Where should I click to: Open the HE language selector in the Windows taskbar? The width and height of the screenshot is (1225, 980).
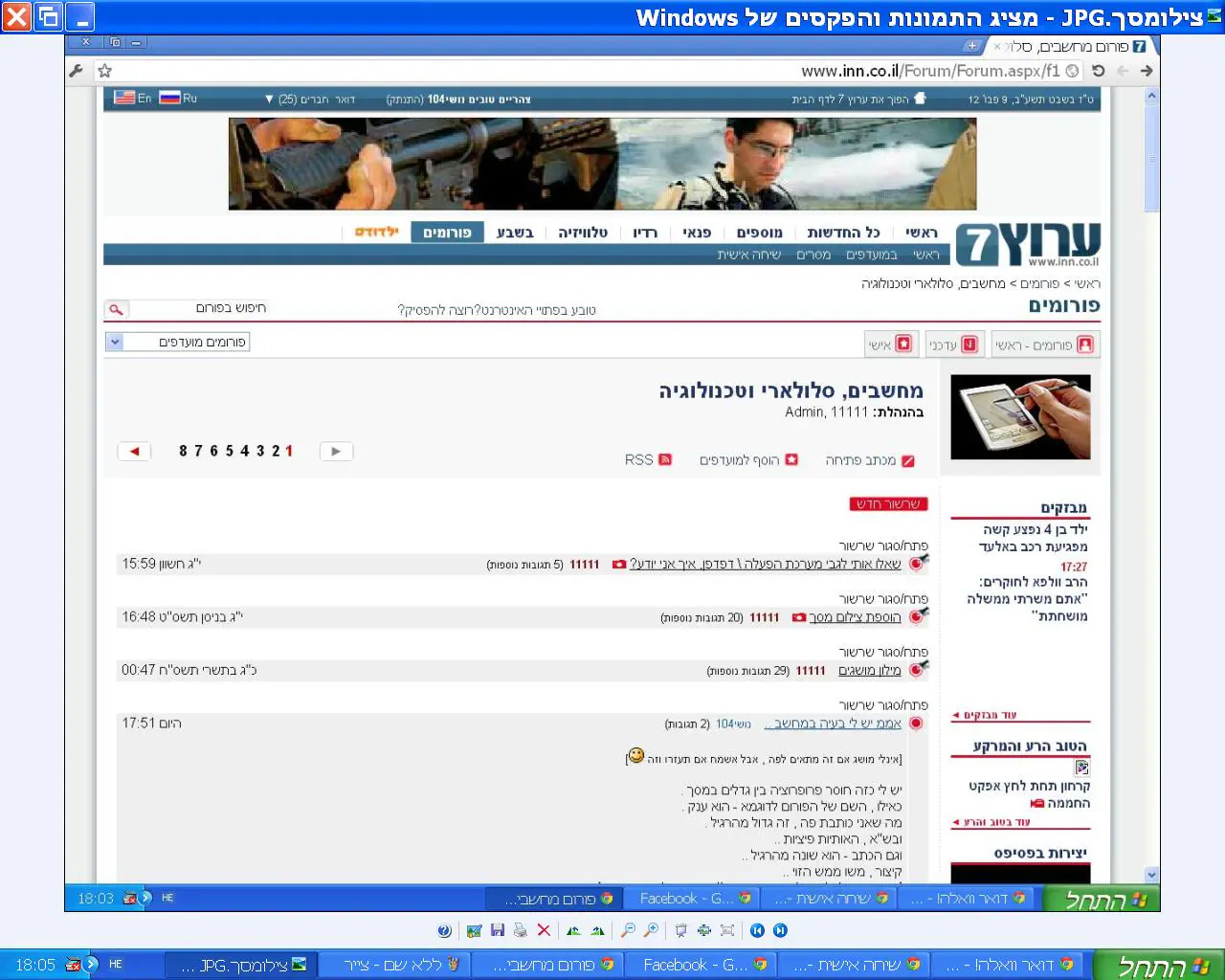[x=116, y=965]
